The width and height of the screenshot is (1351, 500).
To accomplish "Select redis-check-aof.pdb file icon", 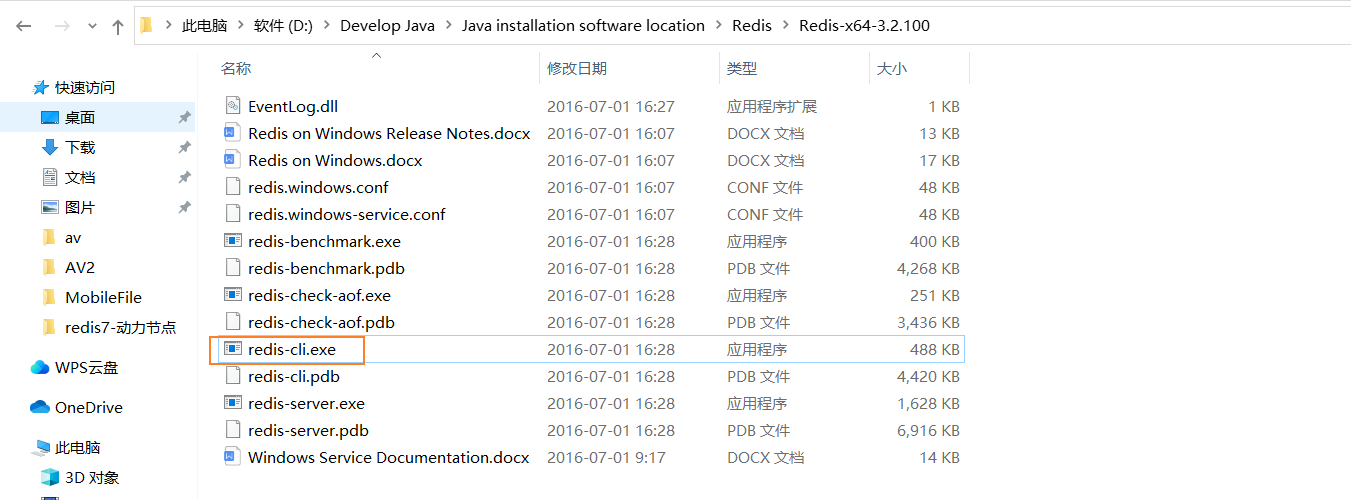I will [x=233, y=322].
